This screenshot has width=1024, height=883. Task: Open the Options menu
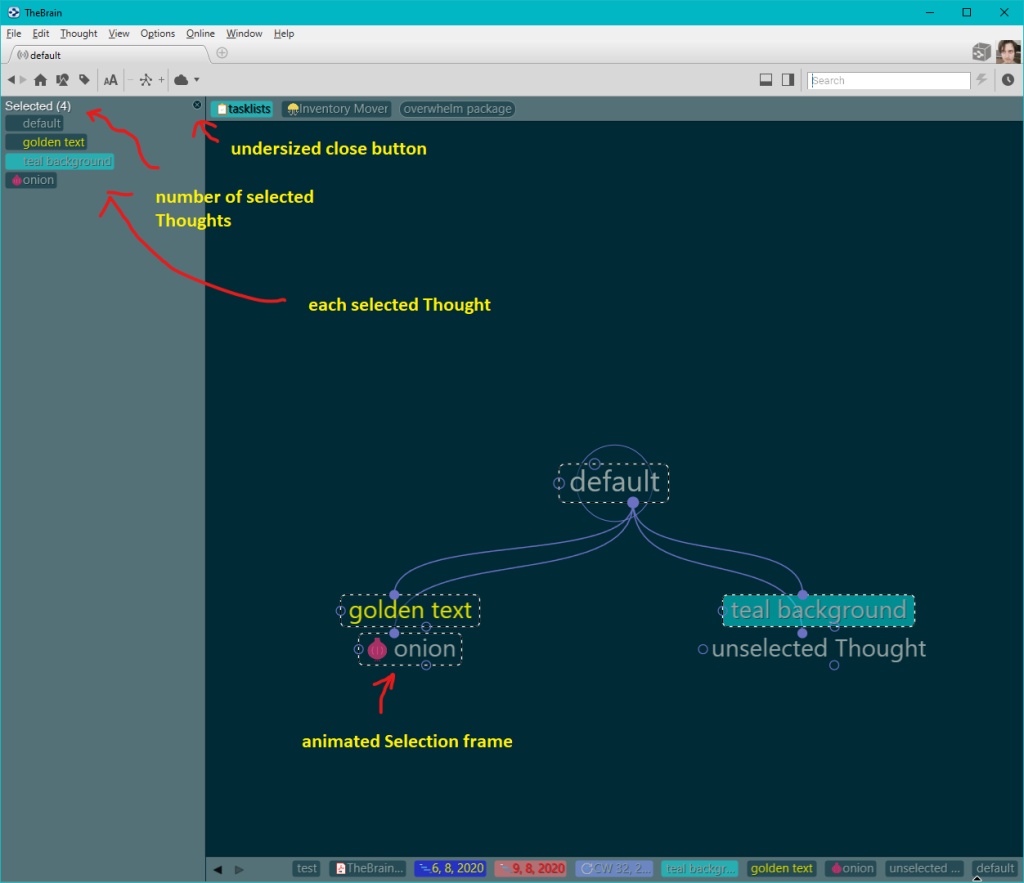coord(157,33)
